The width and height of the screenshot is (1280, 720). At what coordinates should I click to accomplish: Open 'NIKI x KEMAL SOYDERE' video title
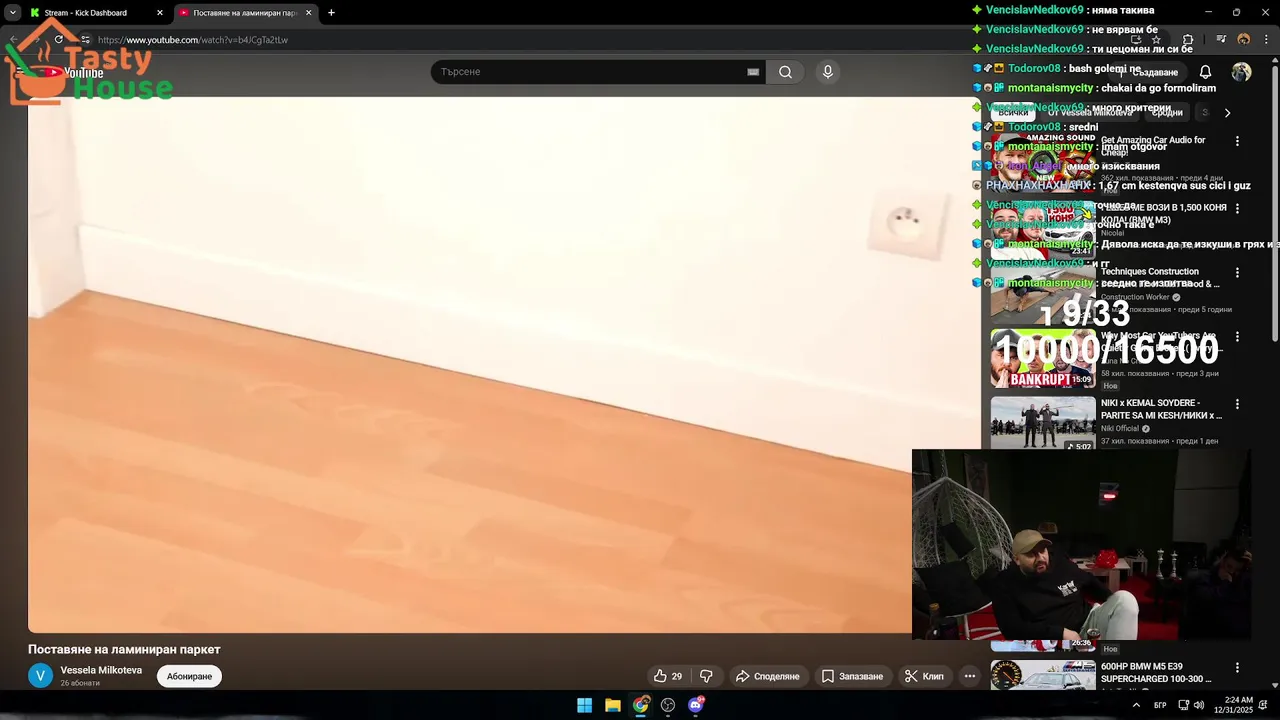pos(1161,409)
